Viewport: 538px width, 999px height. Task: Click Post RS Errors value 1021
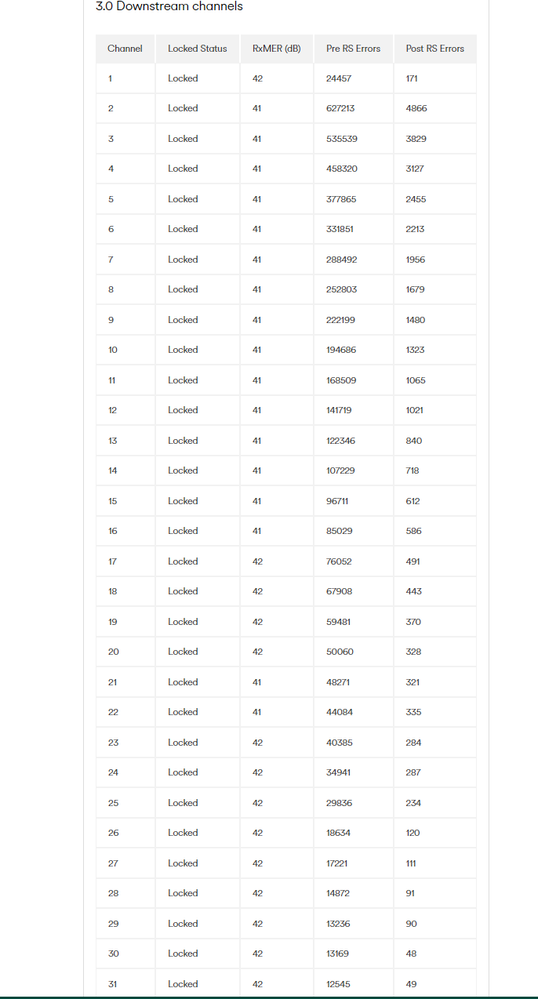point(414,410)
